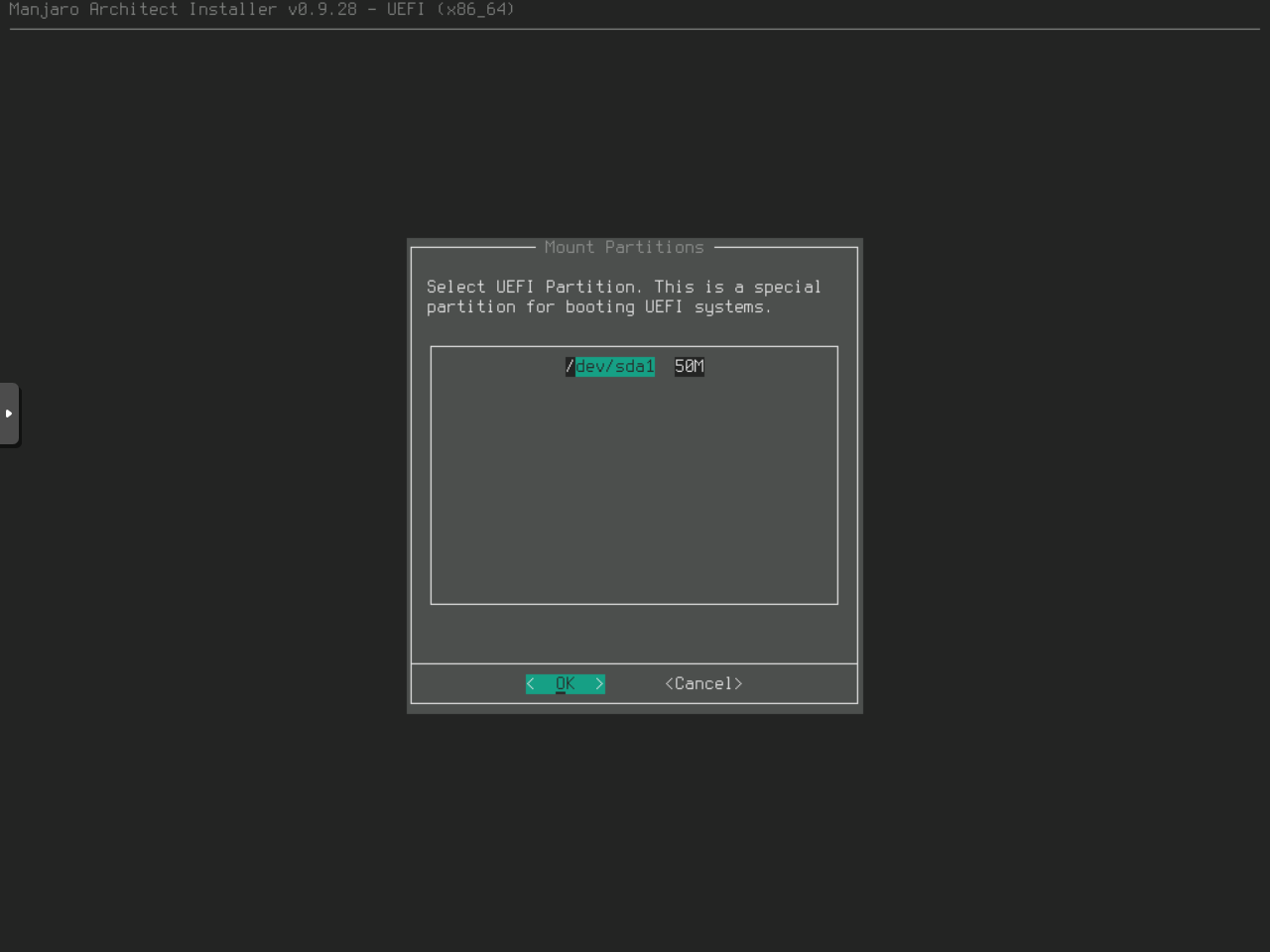1270x952 pixels.
Task: Click the word 'special' in dialog description
Action: pyautogui.click(x=787, y=288)
